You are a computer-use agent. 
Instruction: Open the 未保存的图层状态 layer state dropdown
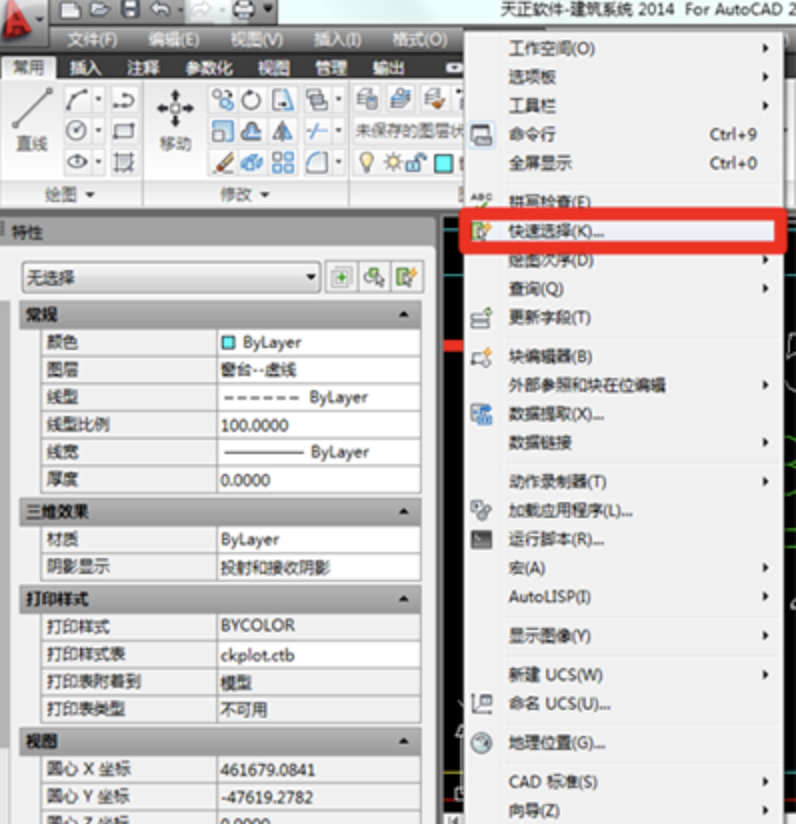point(408,130)
